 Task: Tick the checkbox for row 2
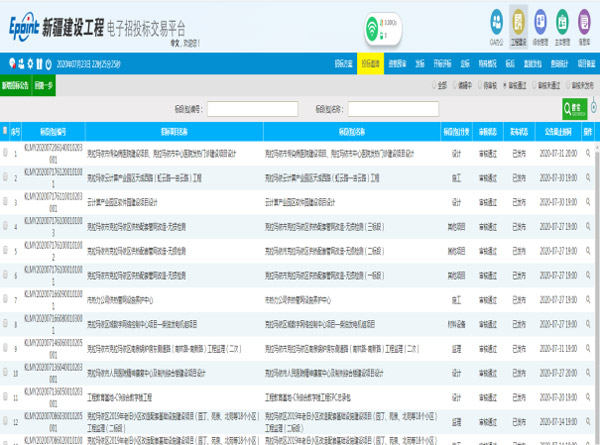[x=5, y=179]
